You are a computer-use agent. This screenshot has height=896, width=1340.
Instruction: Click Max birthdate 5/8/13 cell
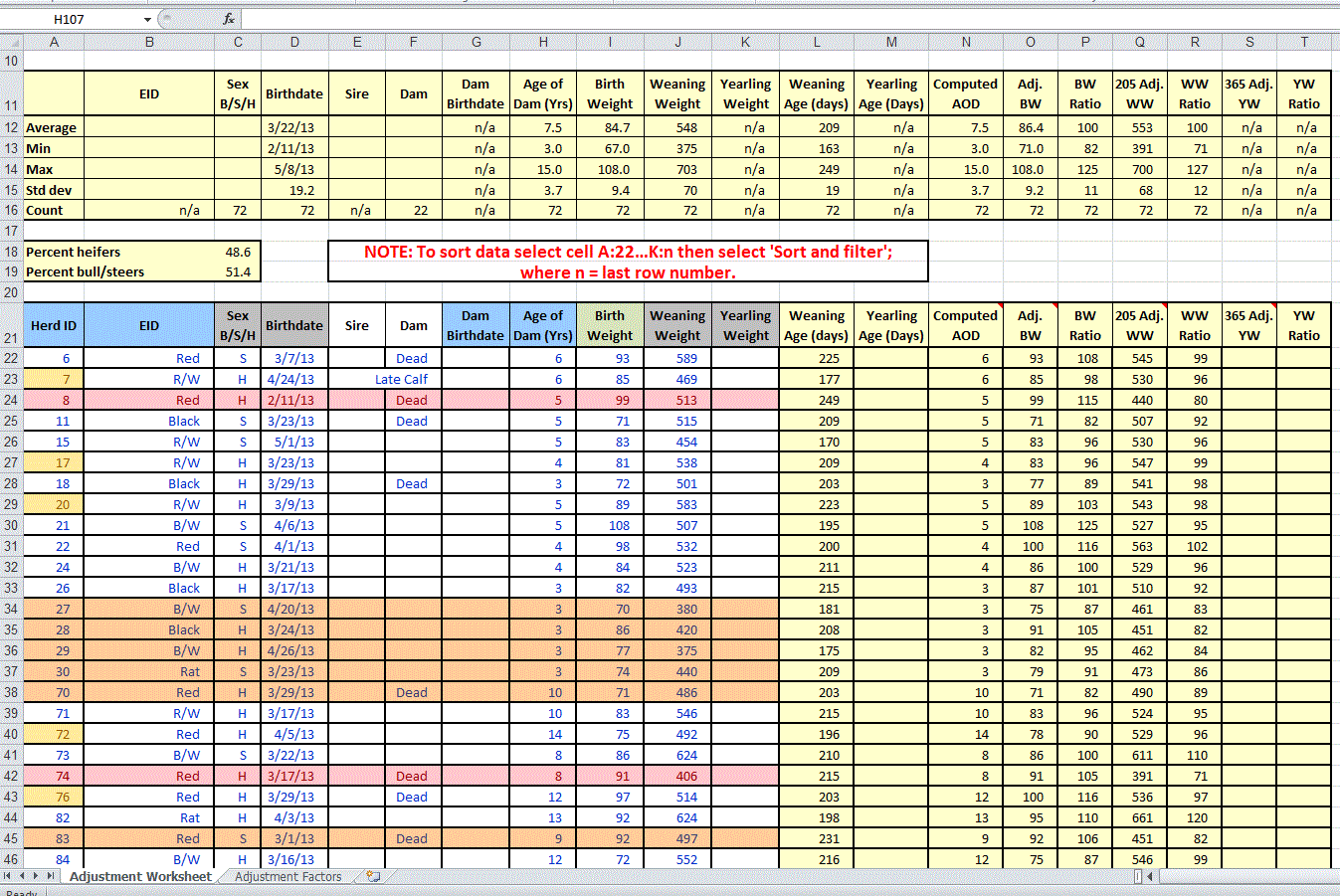tap(294, 169)
